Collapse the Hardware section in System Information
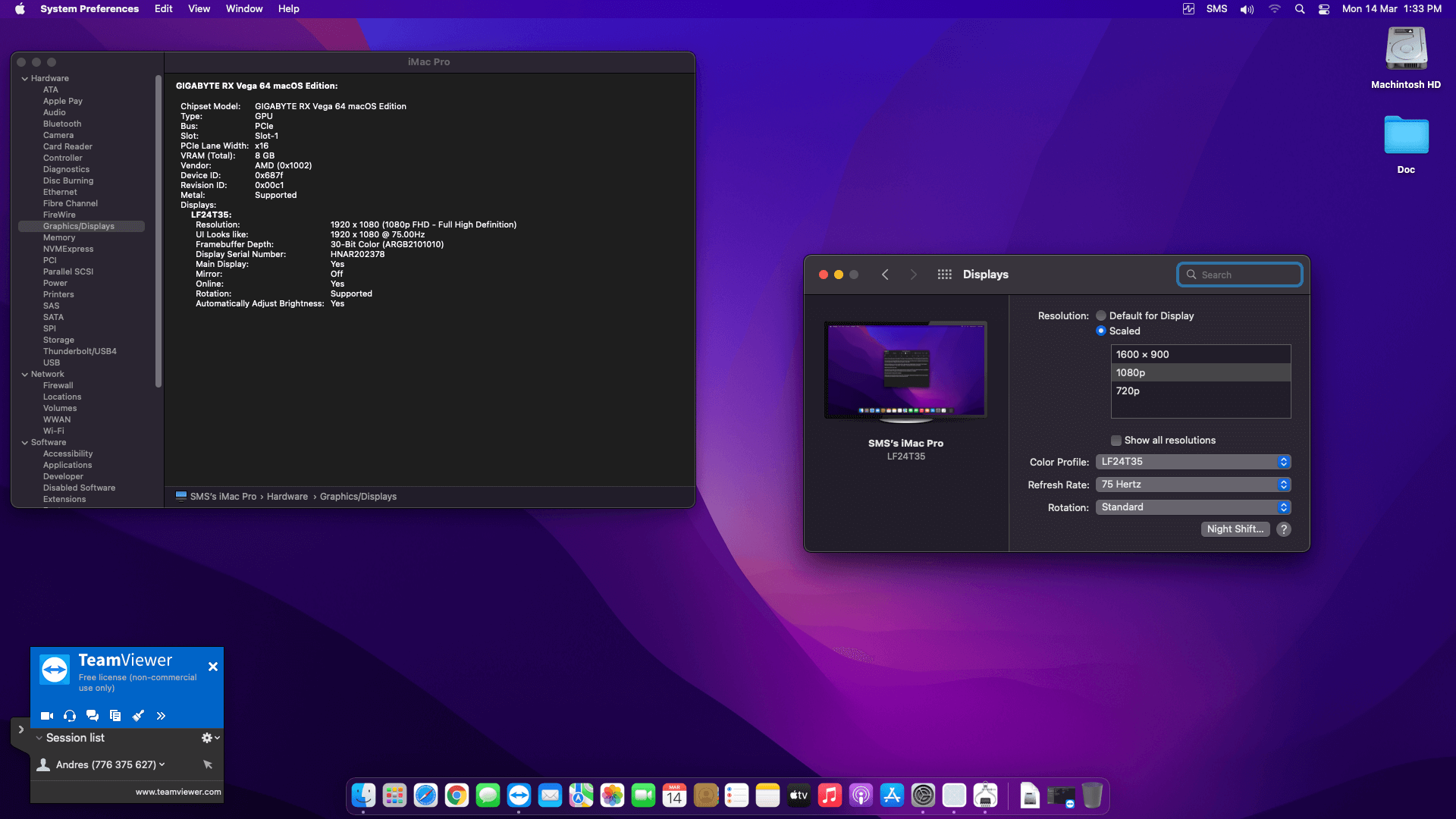This screenshot has width=1456, height=819. 25,79
